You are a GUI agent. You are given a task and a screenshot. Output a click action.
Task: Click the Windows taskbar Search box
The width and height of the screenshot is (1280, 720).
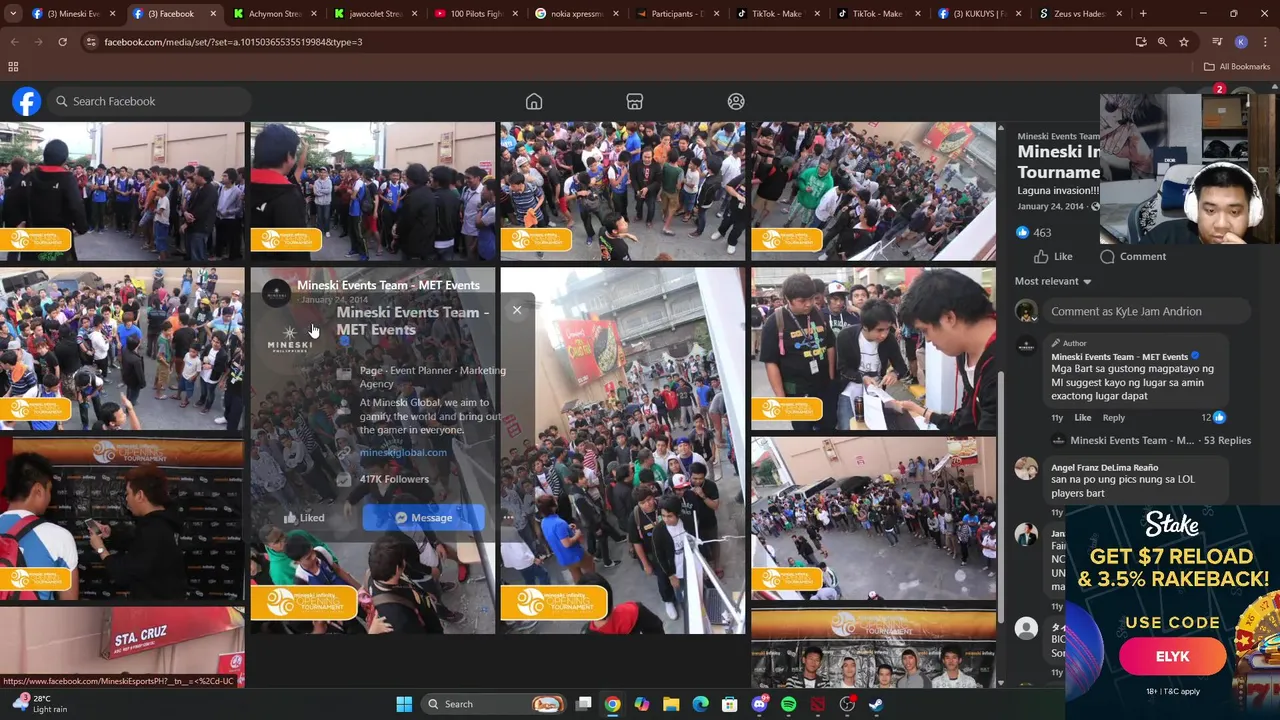[x=494, y=704]
